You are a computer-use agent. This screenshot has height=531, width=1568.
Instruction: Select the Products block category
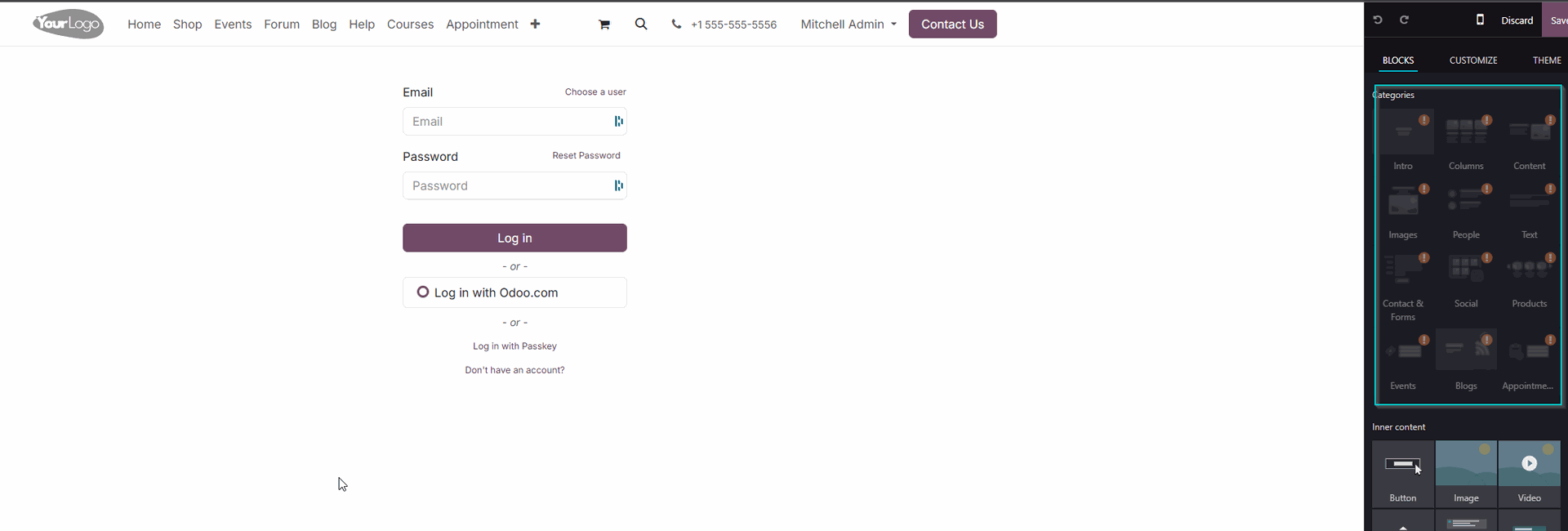click(1529, 278)
